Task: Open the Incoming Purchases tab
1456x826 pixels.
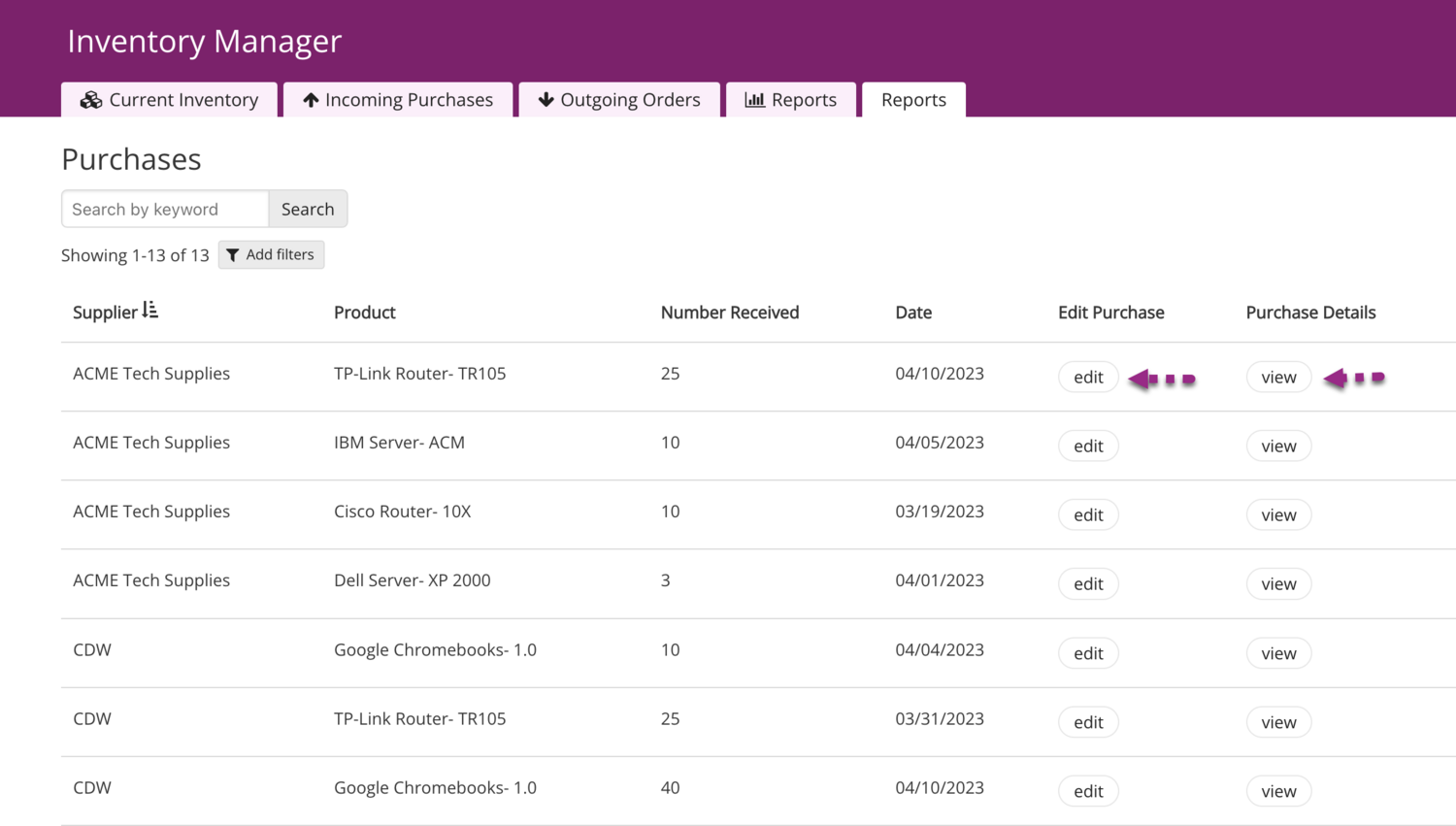Action: click(398, 100)
